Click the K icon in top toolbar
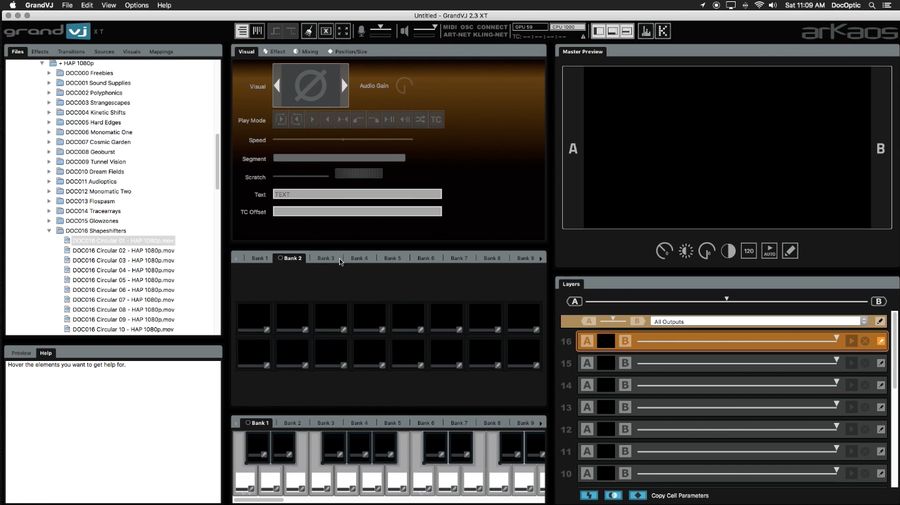Screen dimensions: 900x505 [x=663, y=31]
